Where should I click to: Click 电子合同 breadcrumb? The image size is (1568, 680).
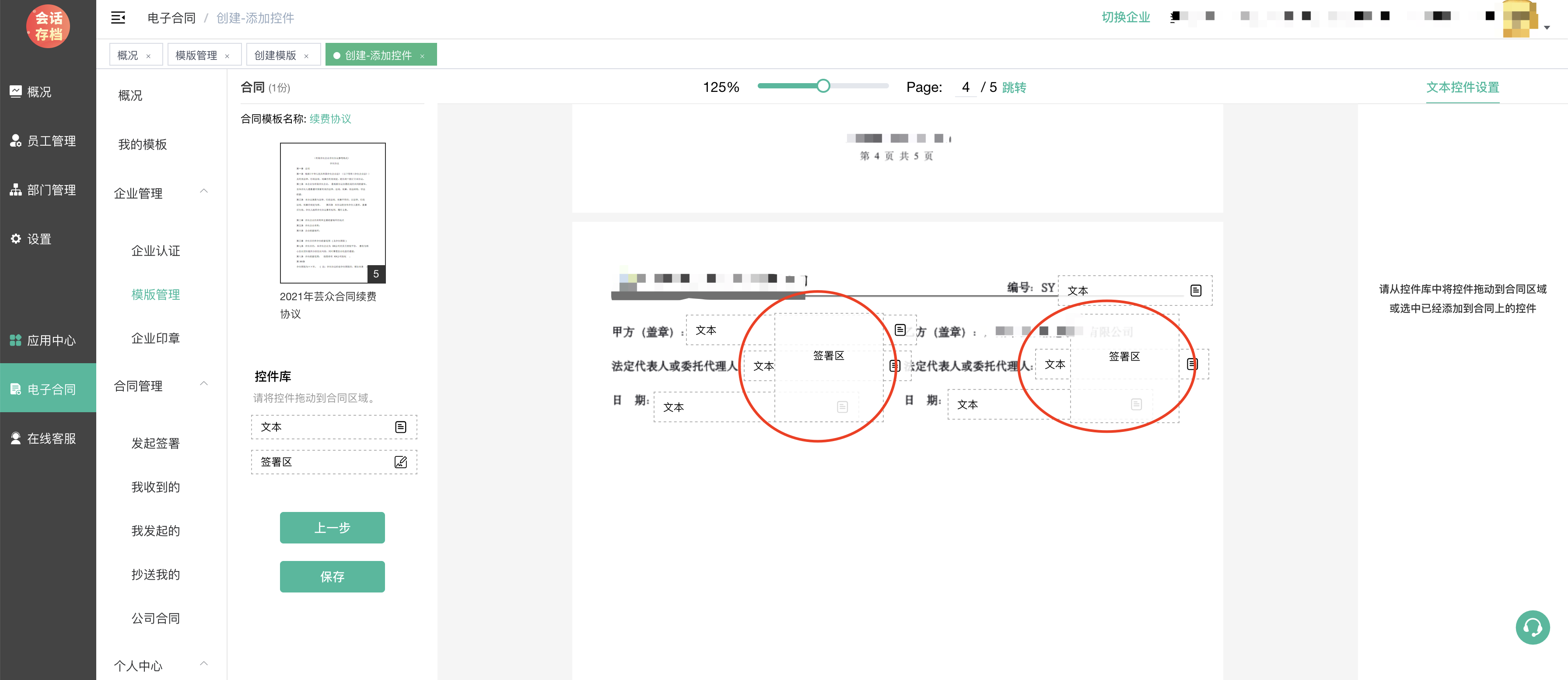pos(171,18)
